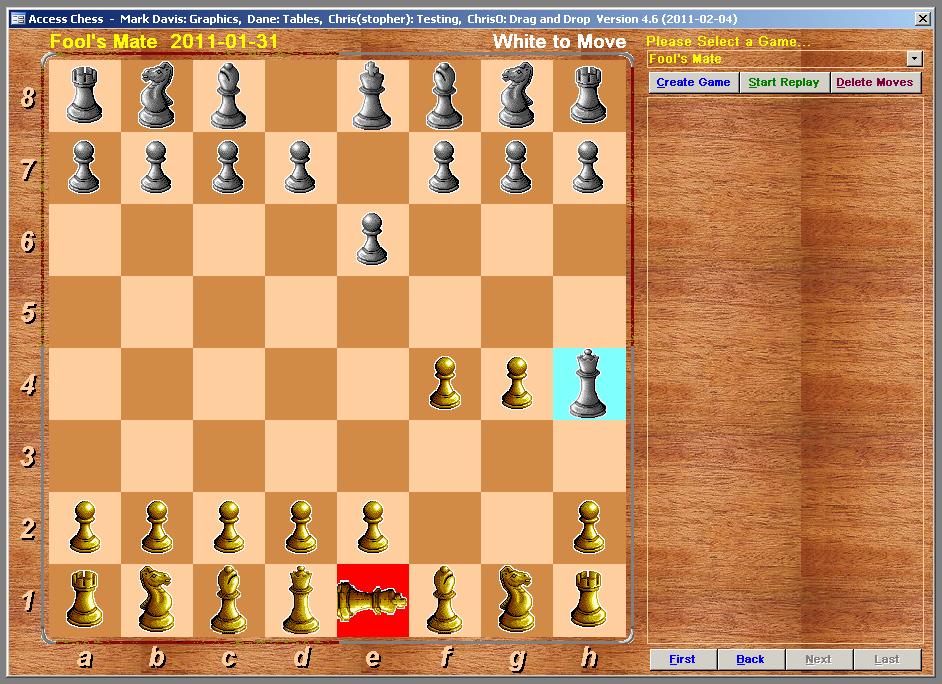Screen dimensions: 942x684
Task: Click the white rook on h1
Action: (x=589, y=599)
